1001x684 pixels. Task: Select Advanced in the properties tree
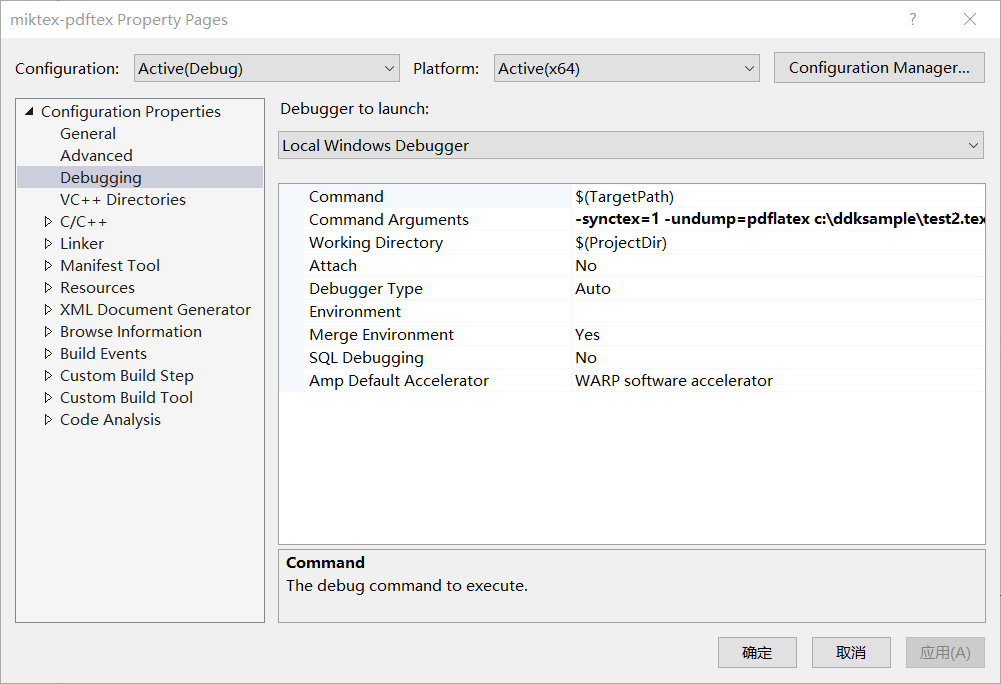tap(96, 156)
